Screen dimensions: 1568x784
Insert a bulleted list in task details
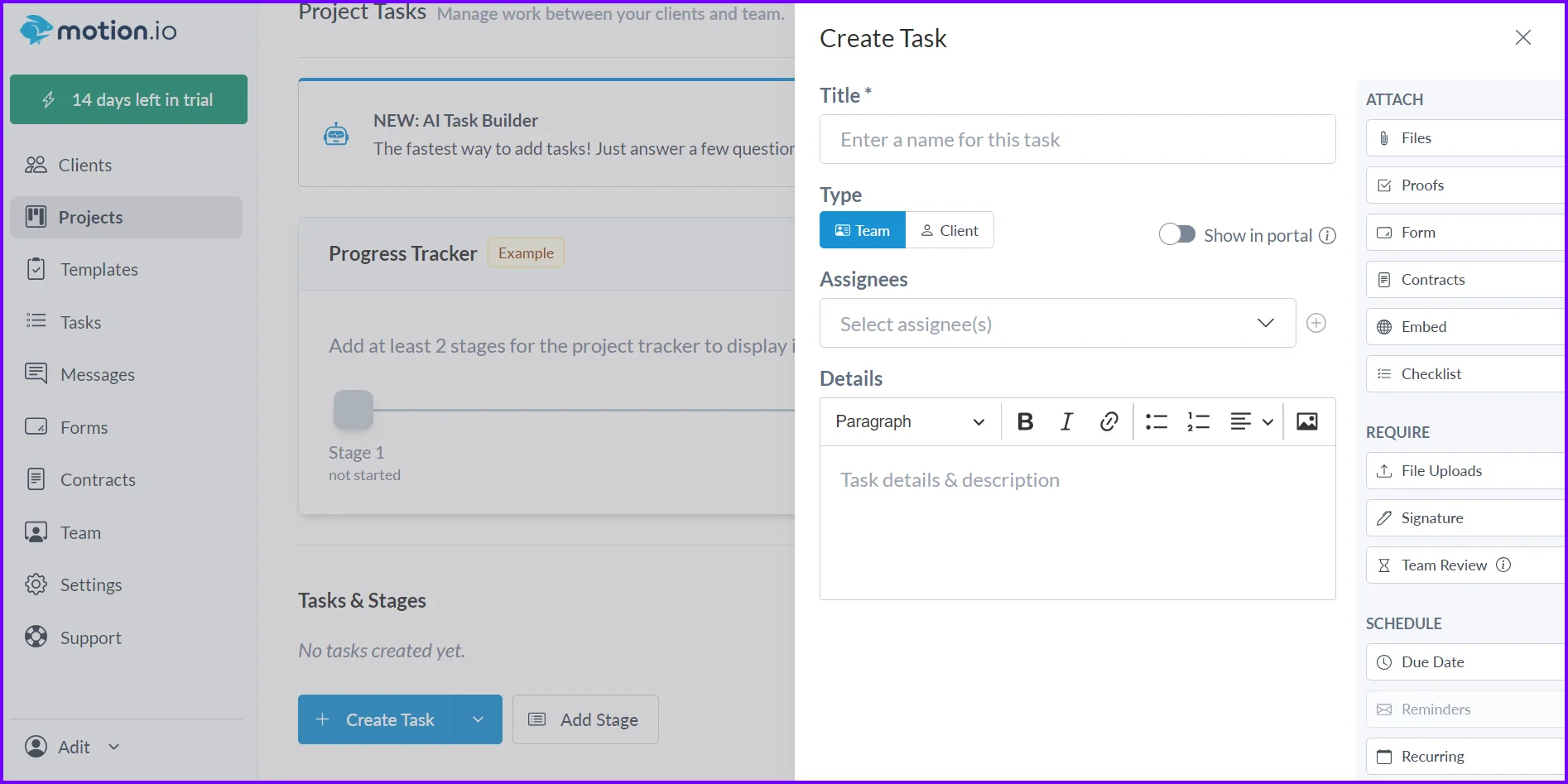(x=1156, y=421)
